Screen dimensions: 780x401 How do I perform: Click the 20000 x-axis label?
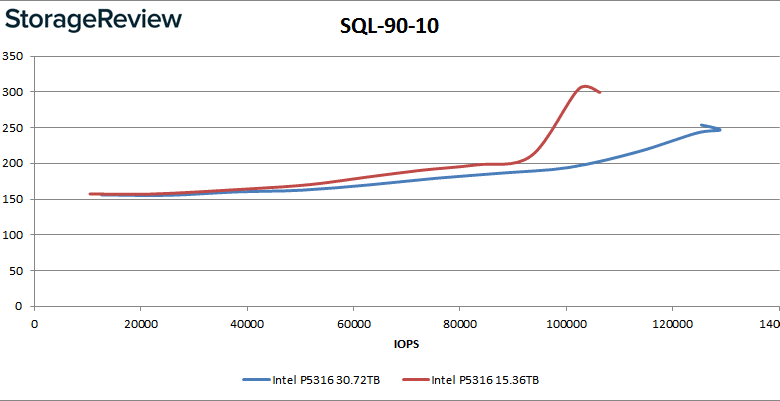coord(140,324)
